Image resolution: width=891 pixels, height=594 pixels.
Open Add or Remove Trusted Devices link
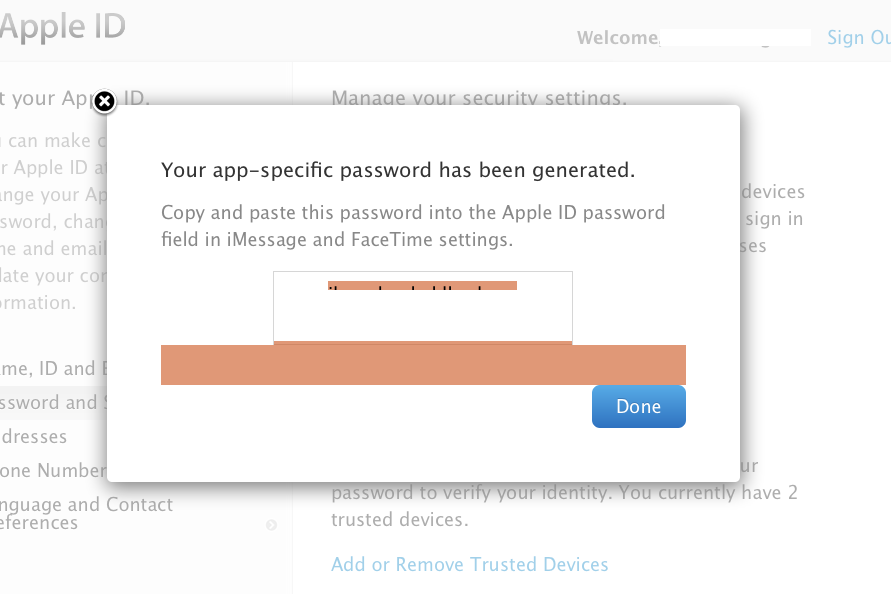pyautogui.click(x=469, y=565)
